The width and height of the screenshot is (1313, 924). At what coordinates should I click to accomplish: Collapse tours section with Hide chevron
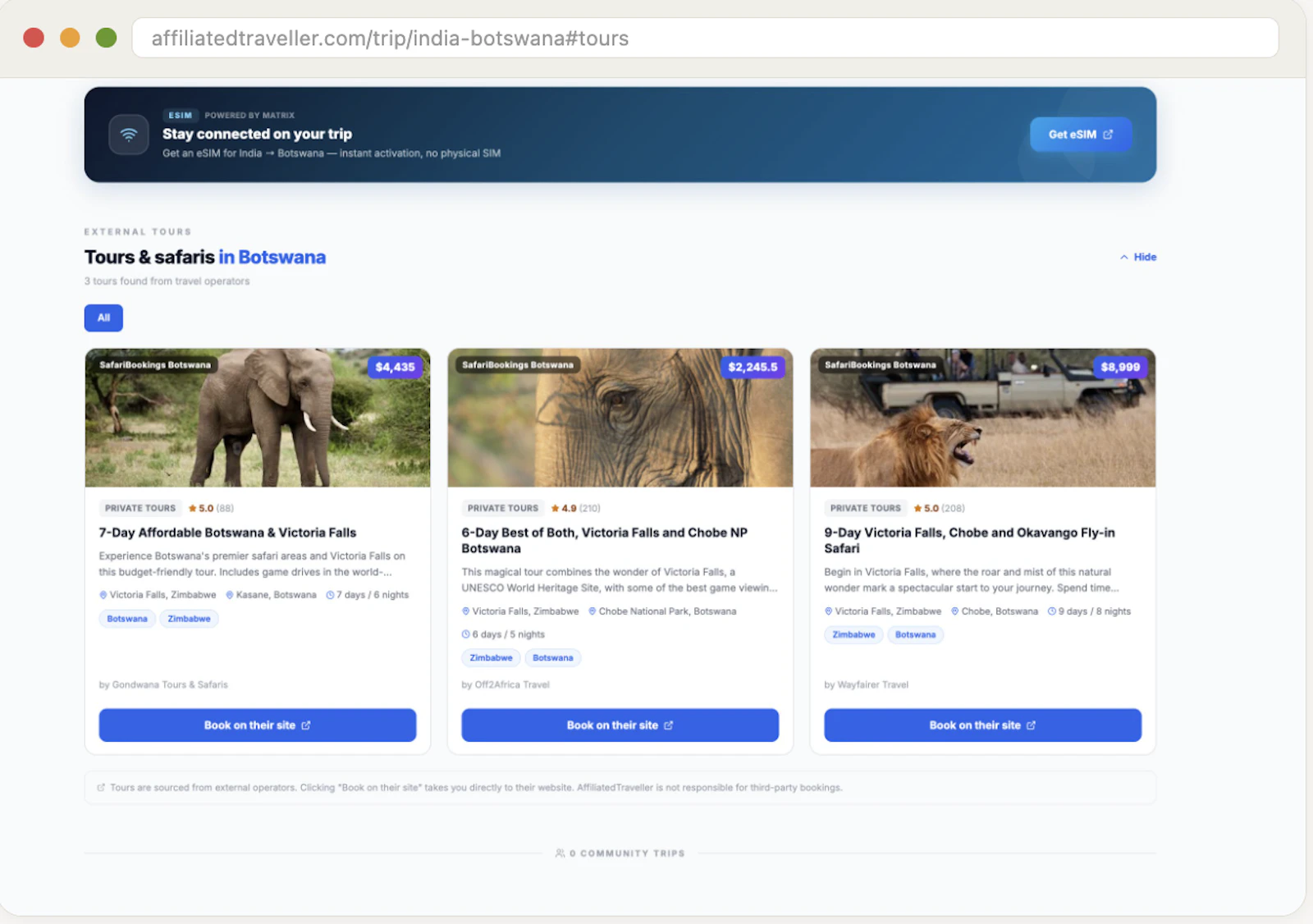point(1138,257)
